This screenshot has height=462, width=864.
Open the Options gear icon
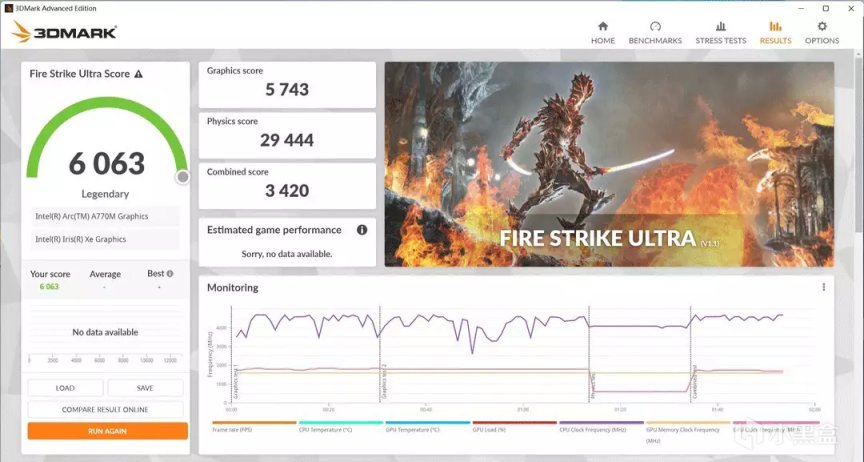coord(822,26)
